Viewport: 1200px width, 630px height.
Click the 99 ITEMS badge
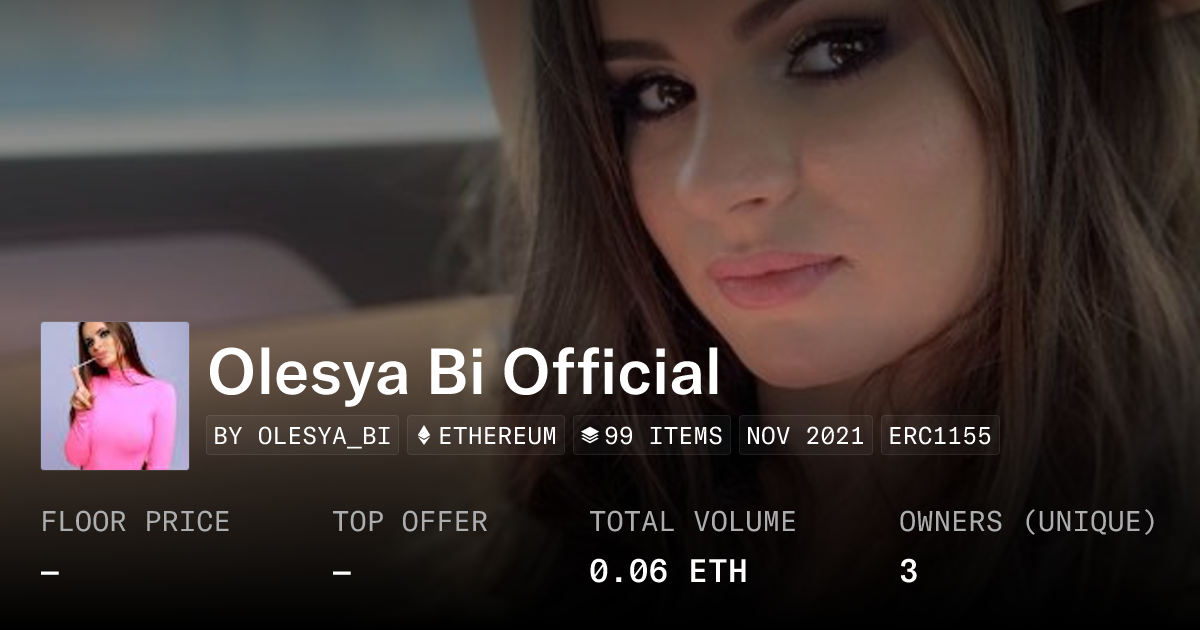coord(652,436)
